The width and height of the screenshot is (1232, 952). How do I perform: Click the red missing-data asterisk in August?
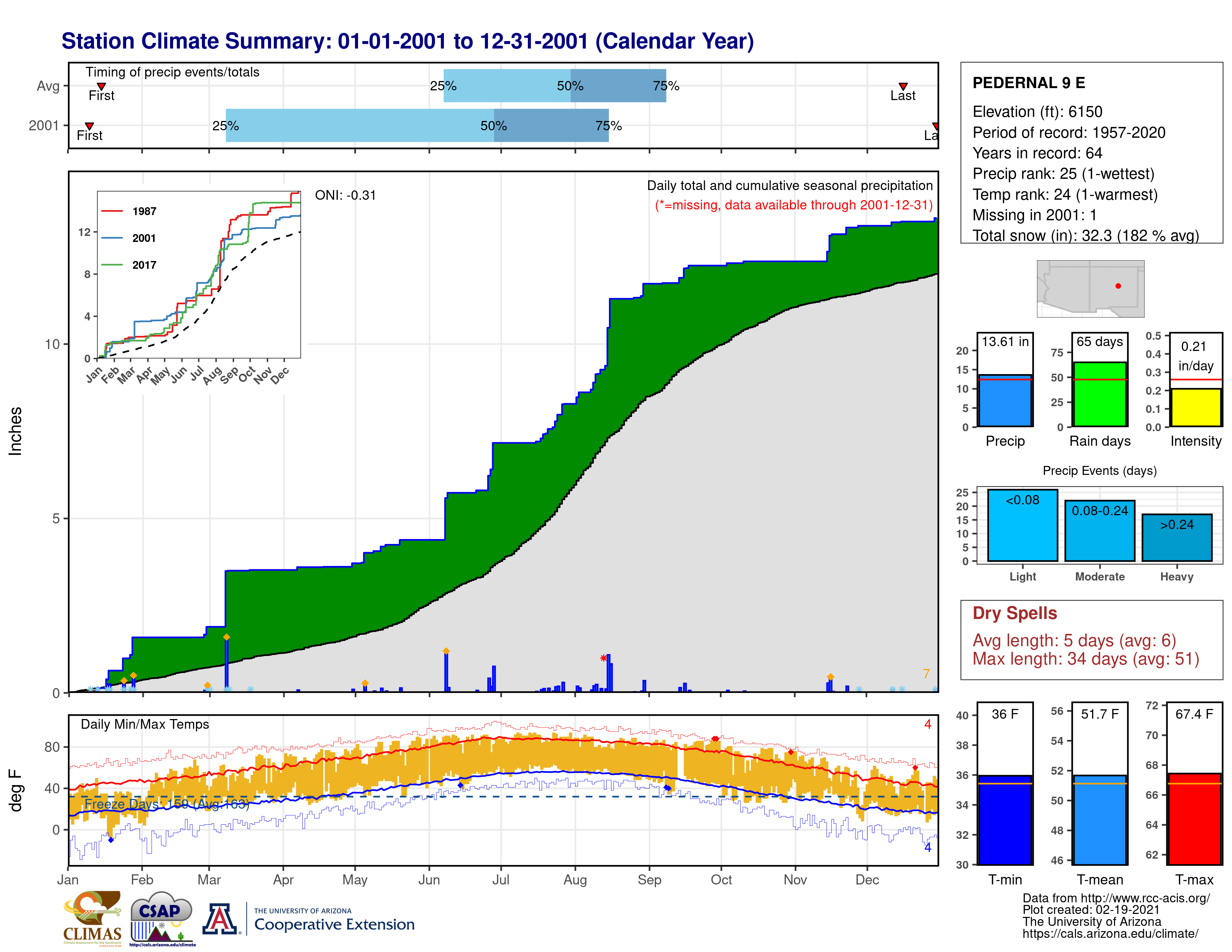(604, 658)
